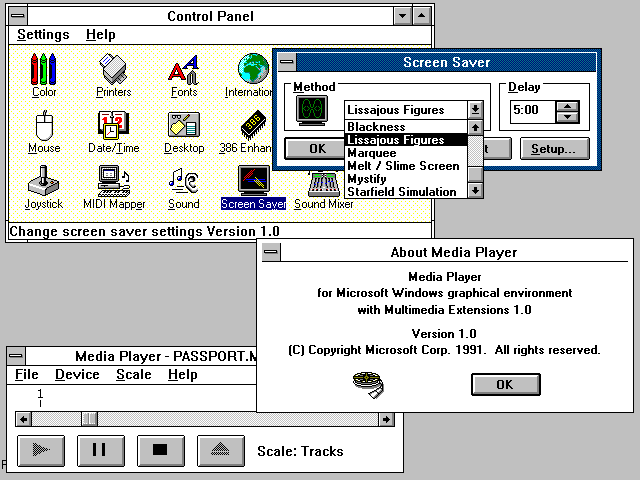640x480 pixels.
Task: Open the Color control panel icon
Action: [x=44, y=71]
